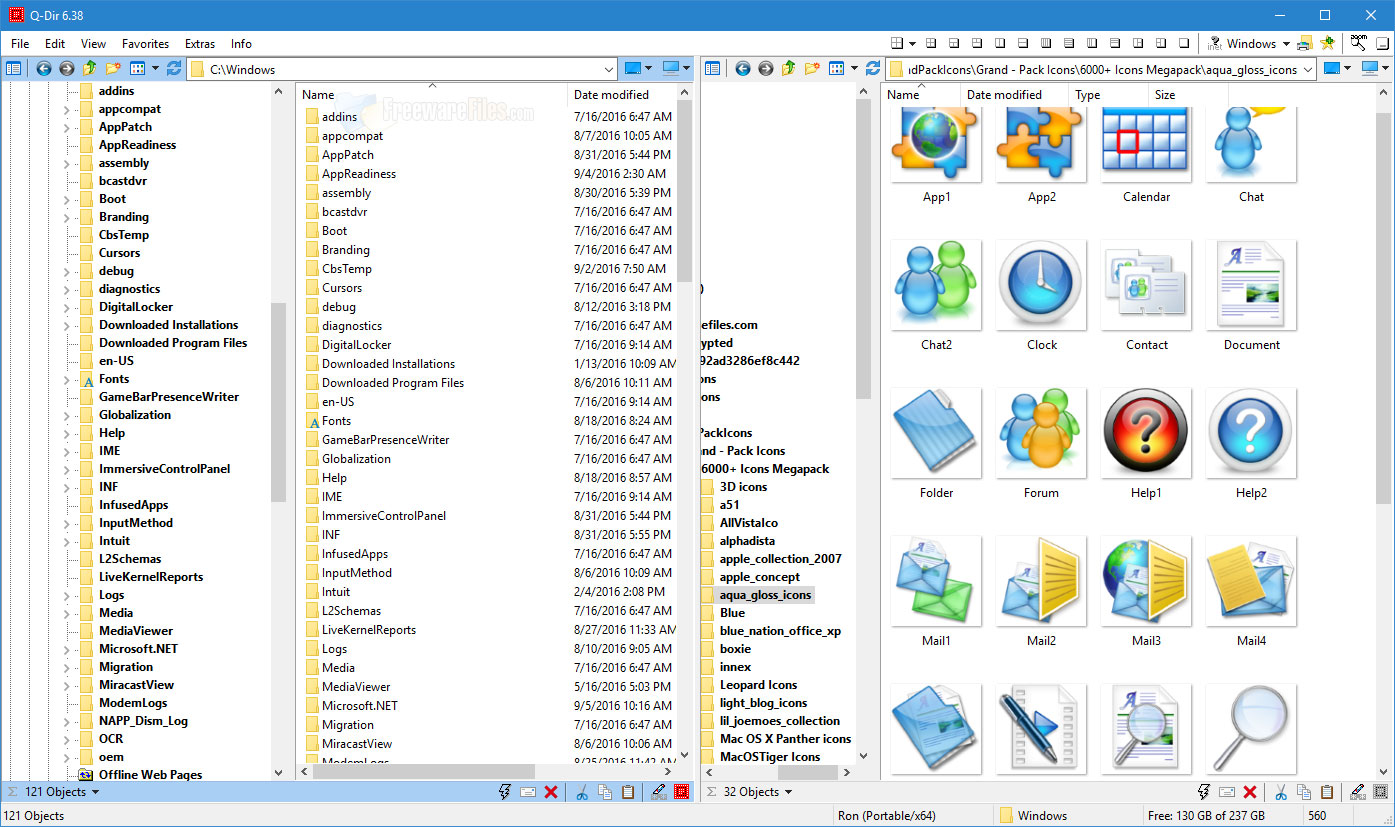
Task: Click the C:\Windows address bar
Action: [x=400, y=68]
